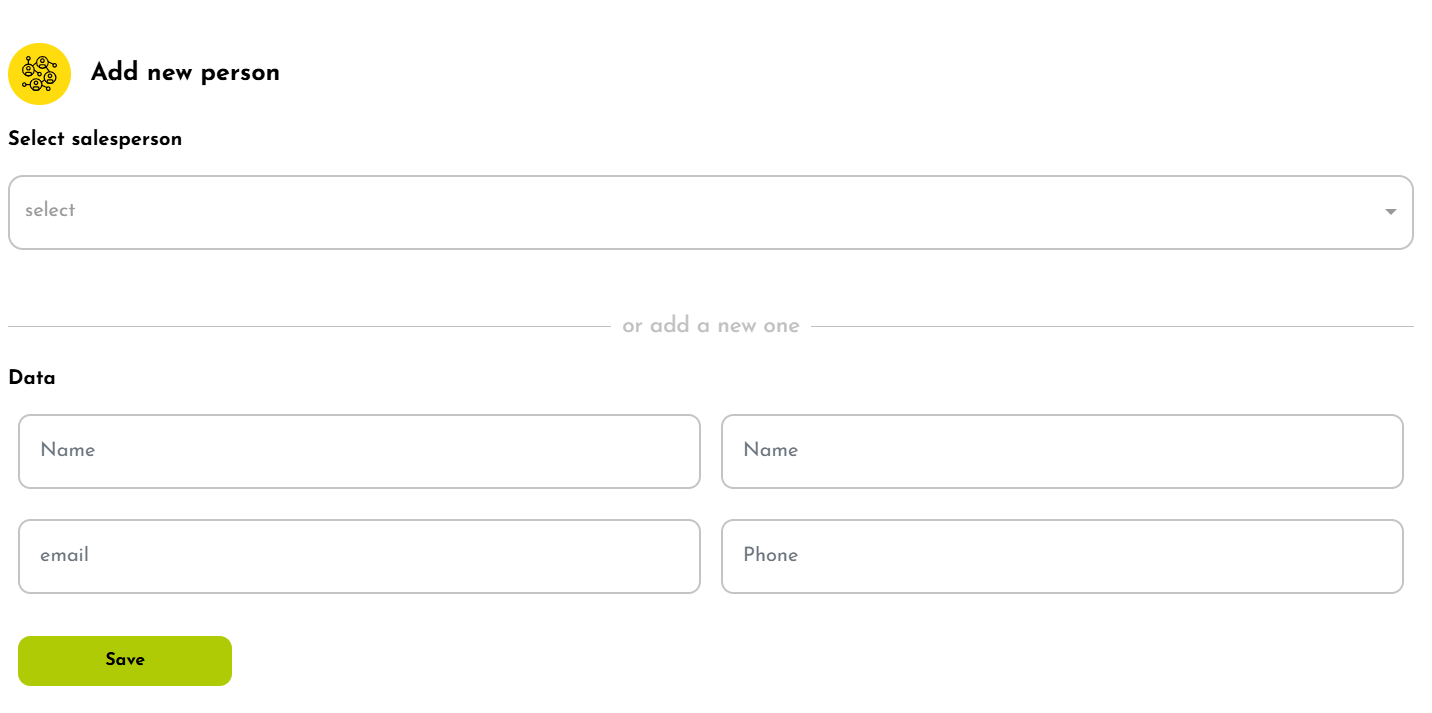Click the dropdown caret arrow

[x=1390, y=212]
